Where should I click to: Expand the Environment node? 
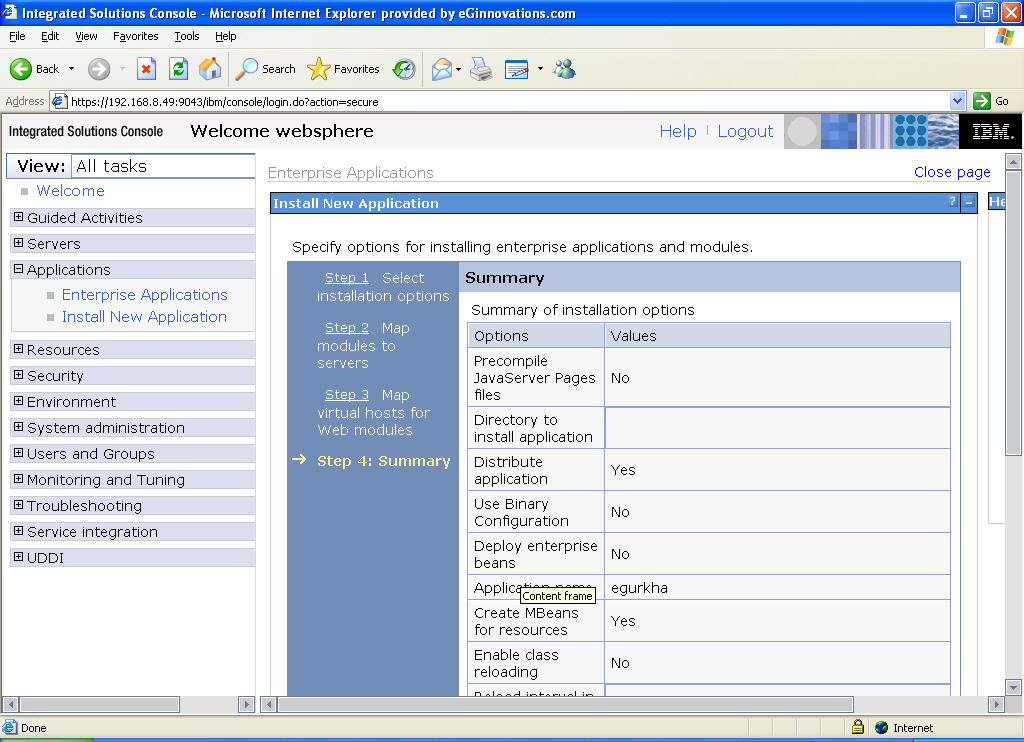[18, 401]
